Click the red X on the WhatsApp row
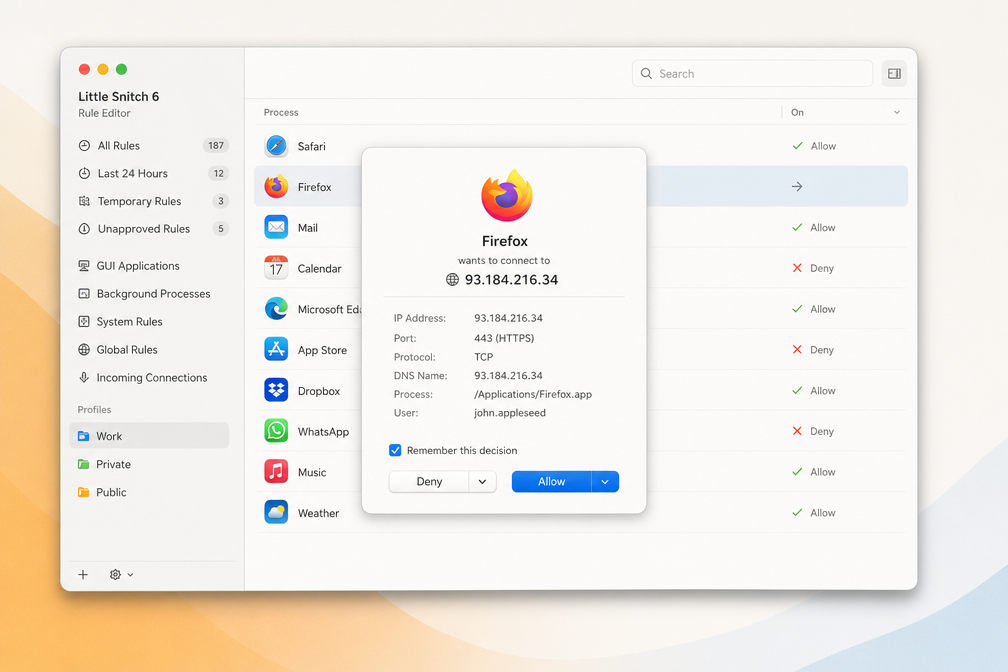Viewport: 1008px width, 672px height. tap(797, 431)
